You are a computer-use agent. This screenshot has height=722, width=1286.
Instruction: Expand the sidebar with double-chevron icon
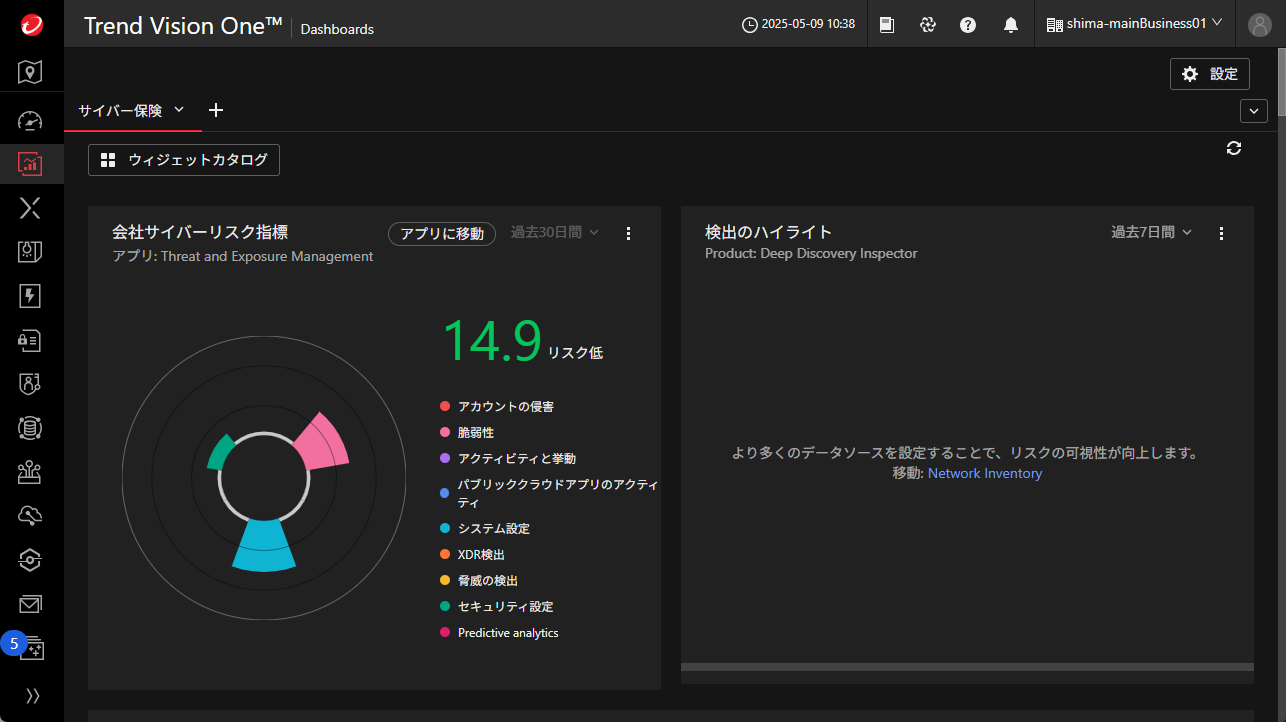click(32, 696)
